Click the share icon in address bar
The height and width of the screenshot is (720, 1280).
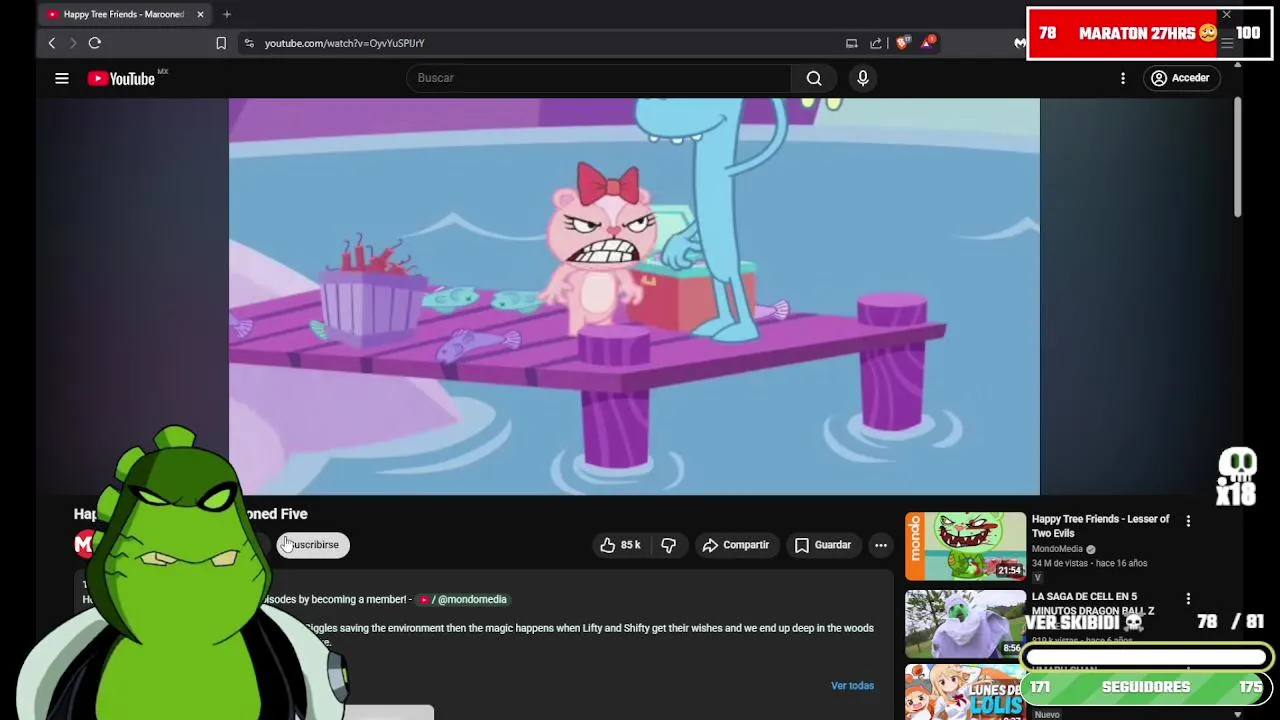(x=876, y=43)
